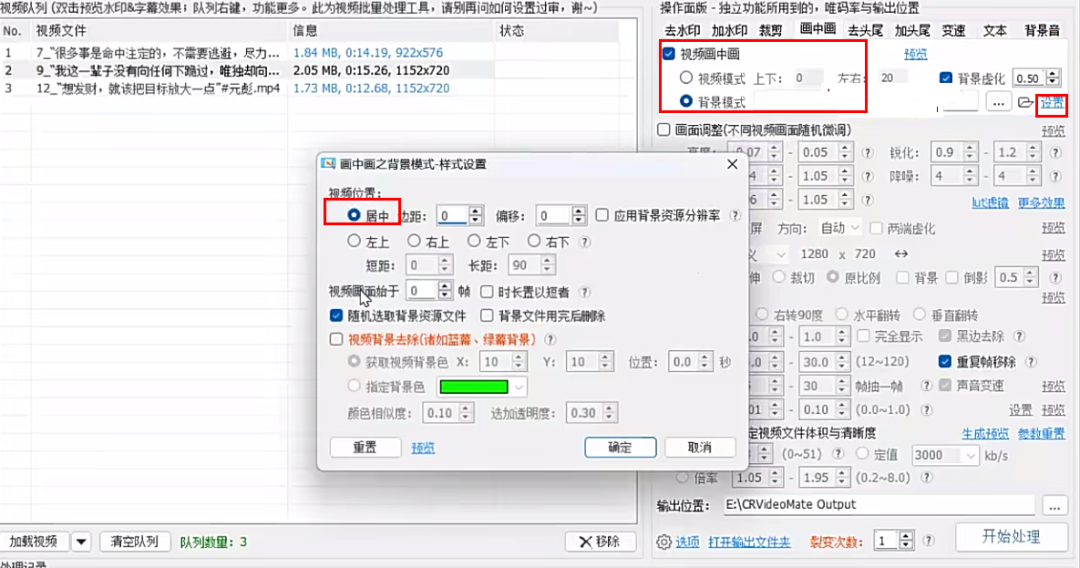This screenshot has height=568, width=1080.
Task: Choose 视频模式 radio in picture-in-picture panel
Action: coord(686,77)
